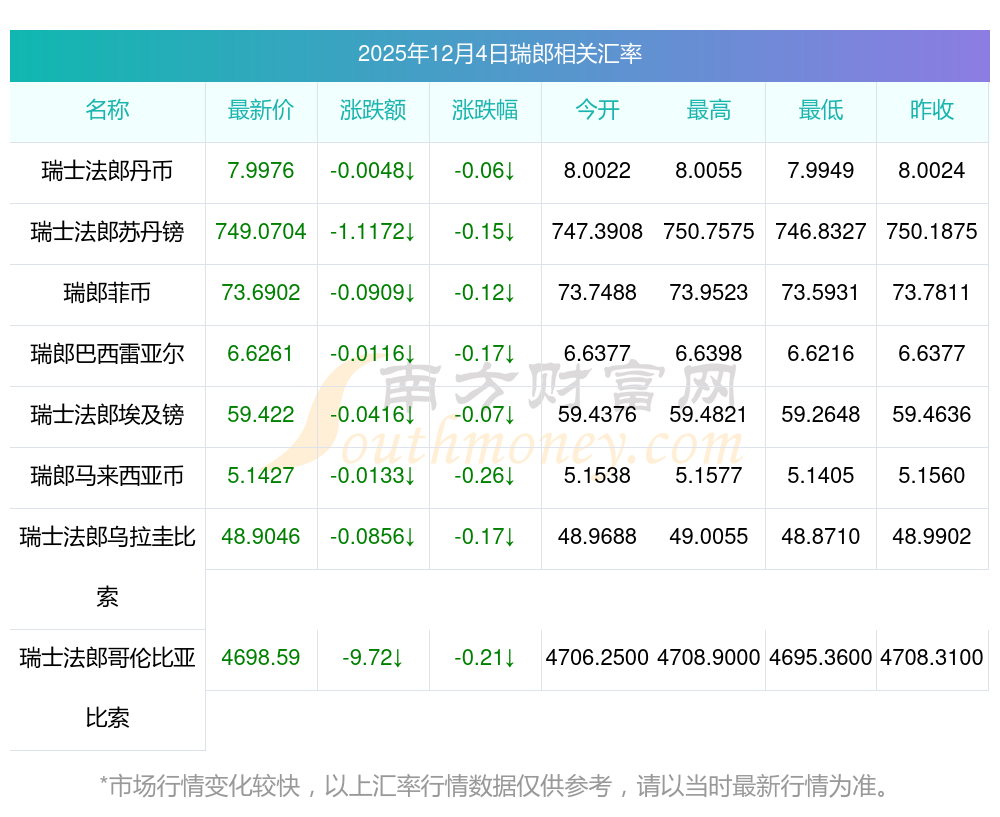
Task: Select highest value 4708.9000
Action: coord(709,658)
